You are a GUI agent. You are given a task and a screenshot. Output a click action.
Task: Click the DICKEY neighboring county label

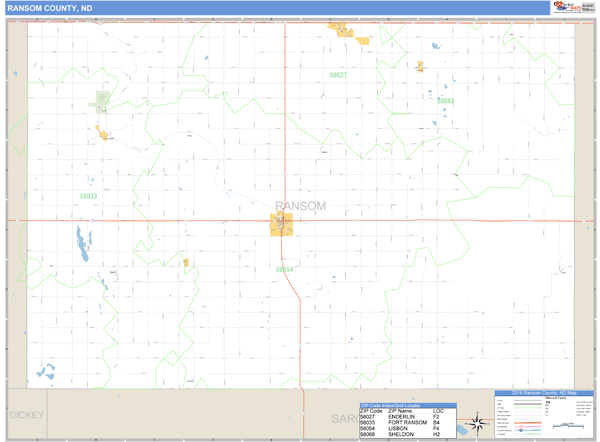[27, 414]
